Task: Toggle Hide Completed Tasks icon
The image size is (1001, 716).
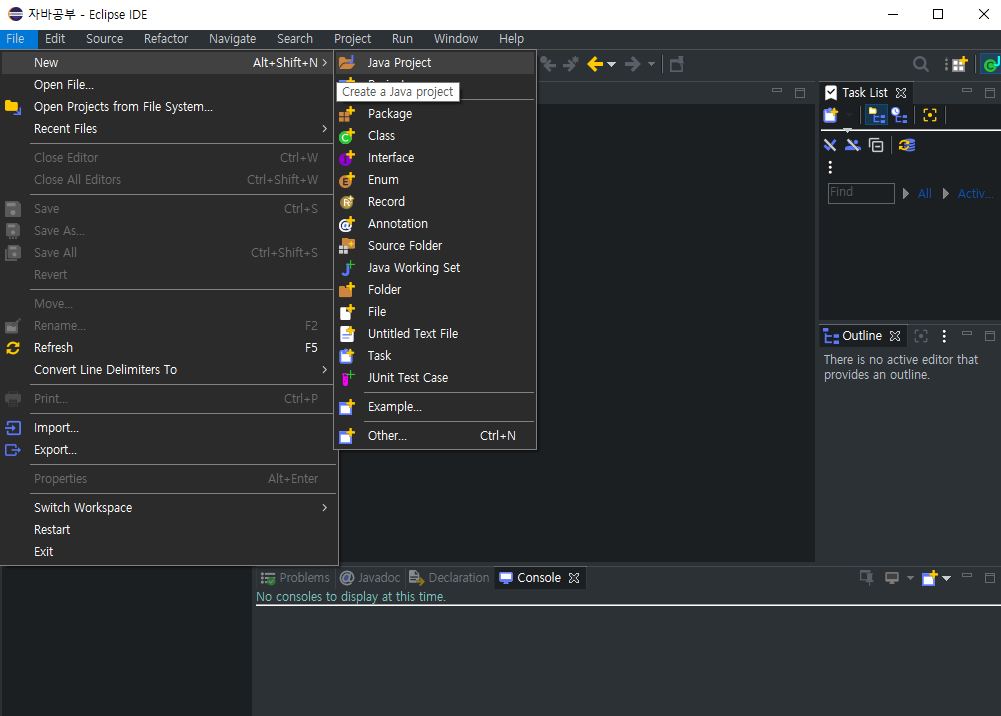Action: [x=830, y=145]
